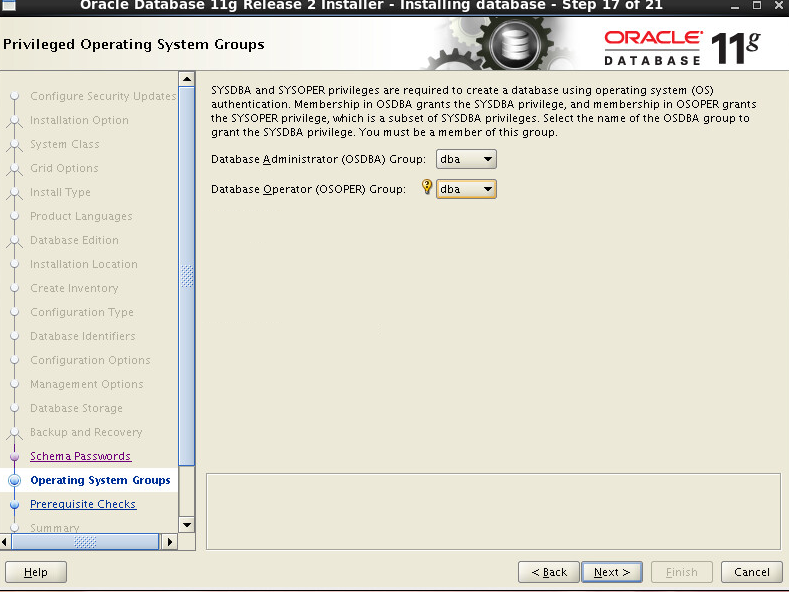Go back with the Back button
This screenshot has height=592, width=789.
click(x=549, y=572)
